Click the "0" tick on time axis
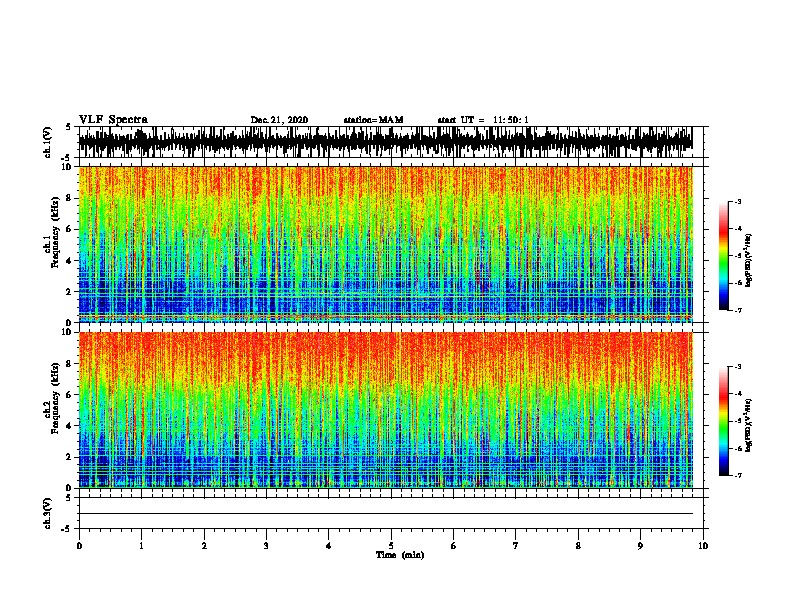 [x=79, y=545]
